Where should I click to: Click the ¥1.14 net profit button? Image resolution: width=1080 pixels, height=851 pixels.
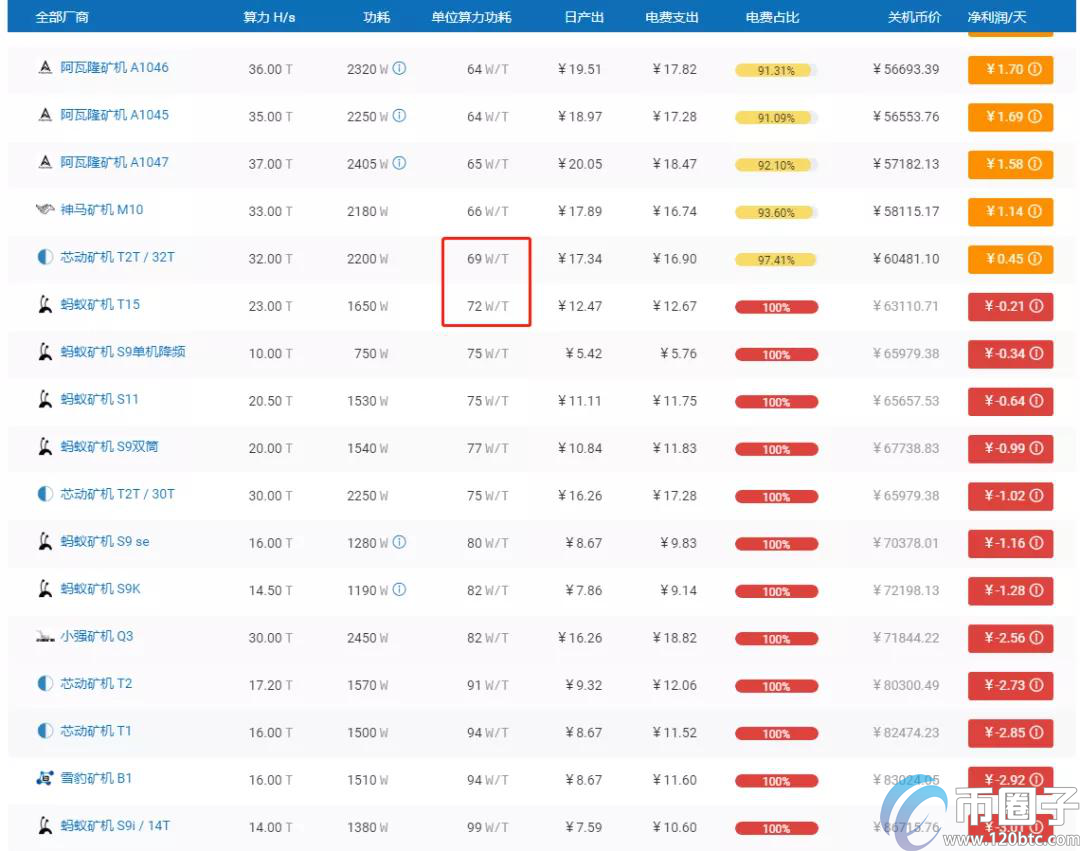(x=1010, y=212)
